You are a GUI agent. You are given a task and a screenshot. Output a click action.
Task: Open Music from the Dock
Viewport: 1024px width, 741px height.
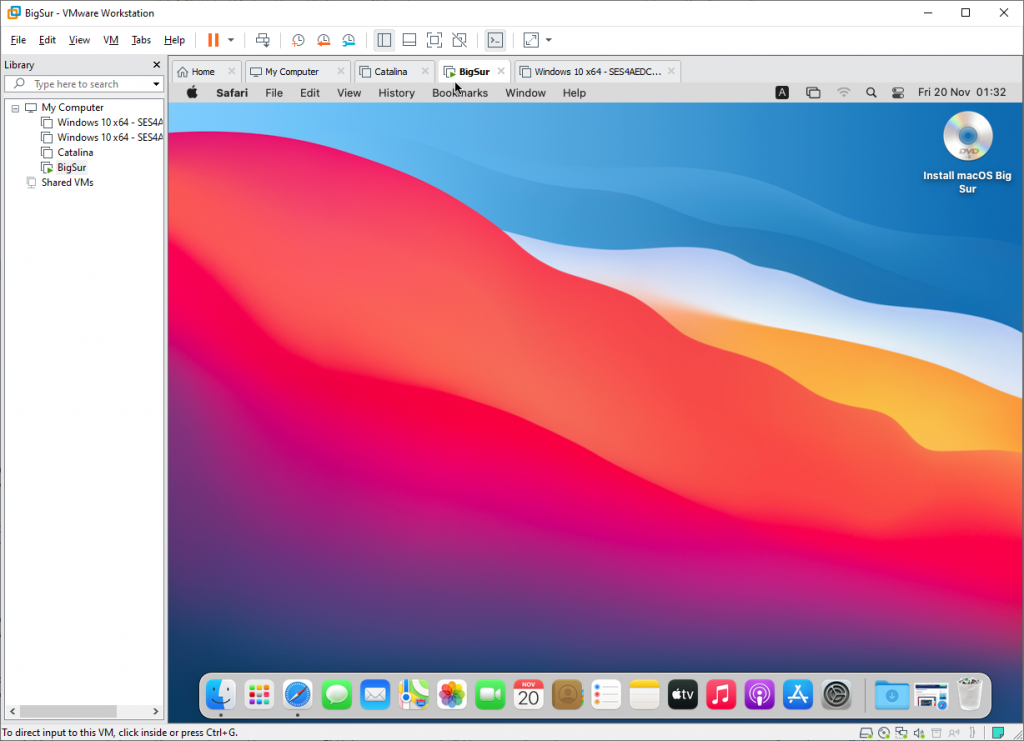tap(720, 694)
